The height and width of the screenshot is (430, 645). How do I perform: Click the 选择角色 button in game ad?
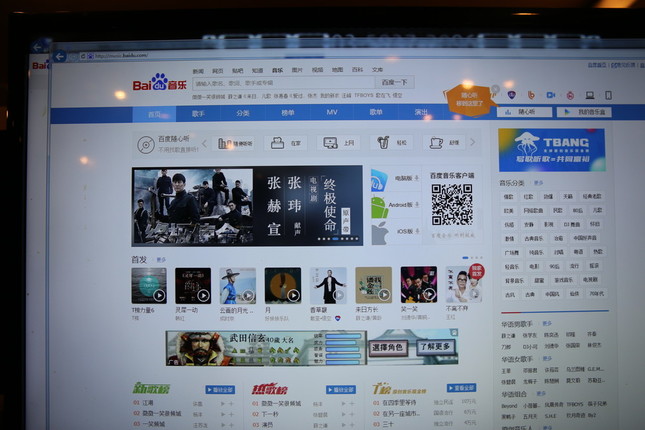[x=389, y=347]
